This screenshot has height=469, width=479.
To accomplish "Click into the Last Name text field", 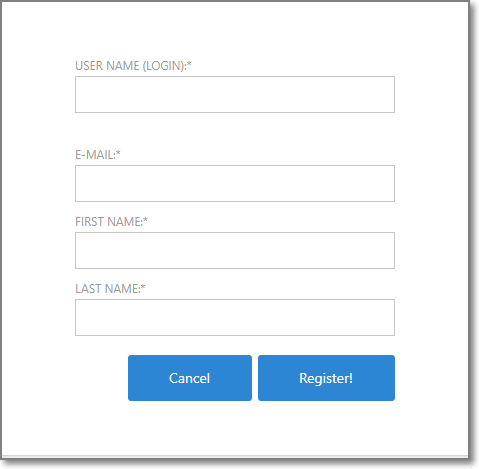I will [x=235, y=317].
